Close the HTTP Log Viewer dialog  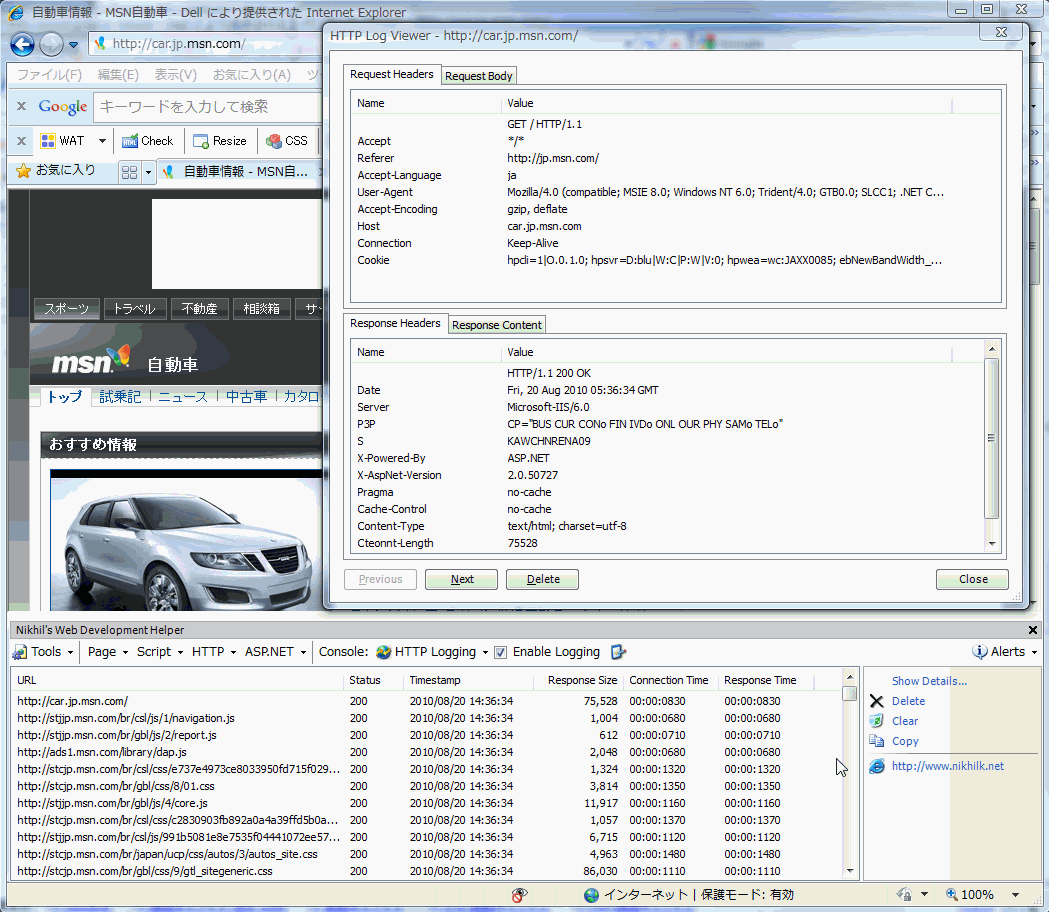(1002, 32)
